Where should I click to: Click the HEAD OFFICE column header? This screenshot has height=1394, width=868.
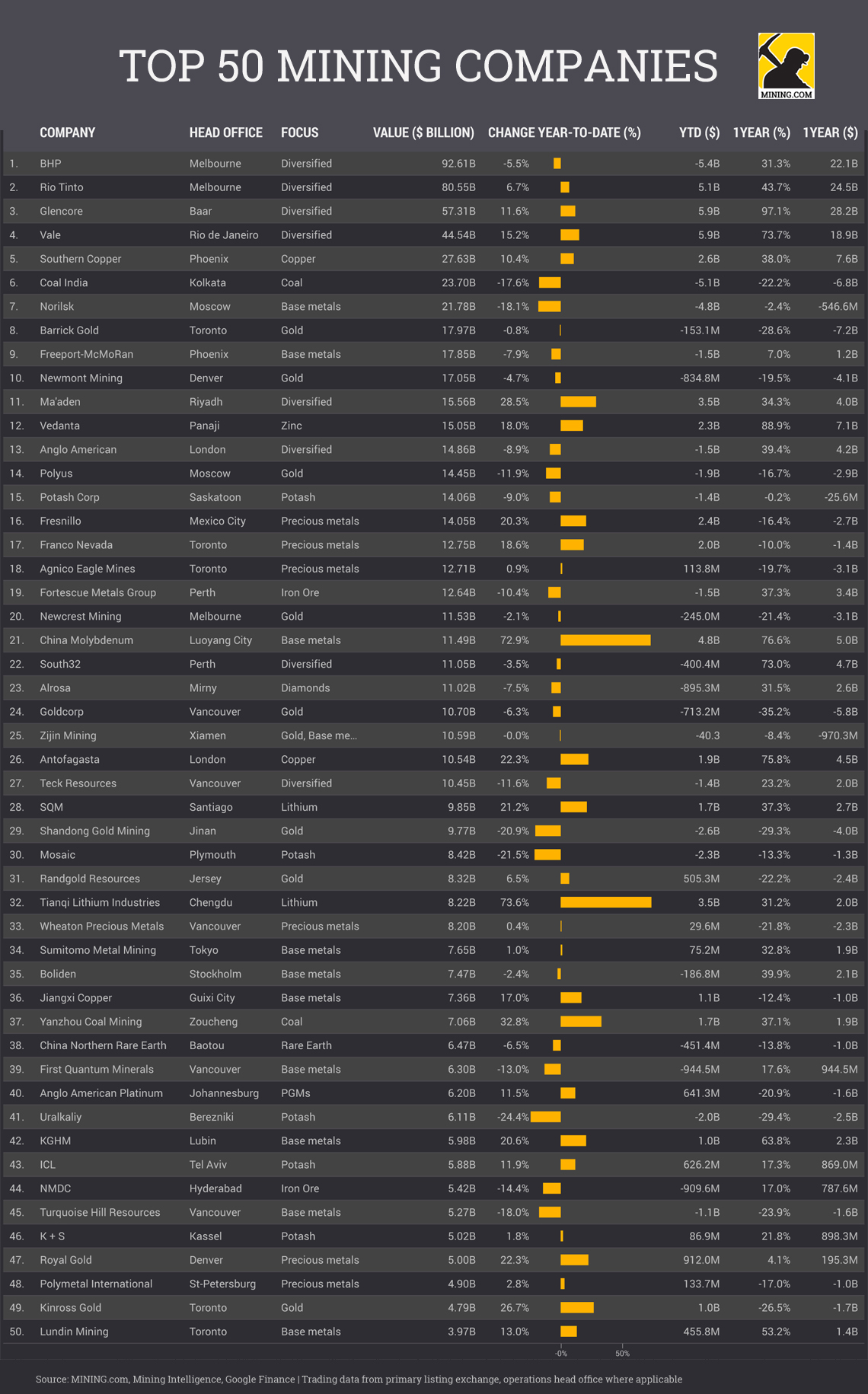click(x=225, y=132)
